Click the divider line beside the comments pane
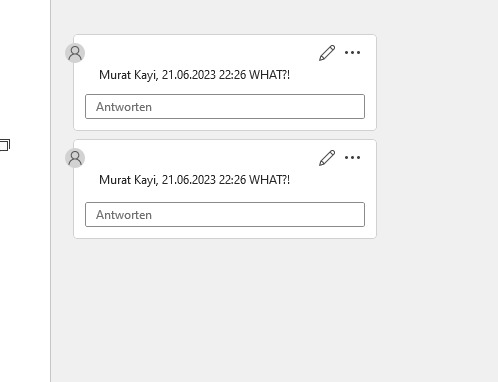 51,191
